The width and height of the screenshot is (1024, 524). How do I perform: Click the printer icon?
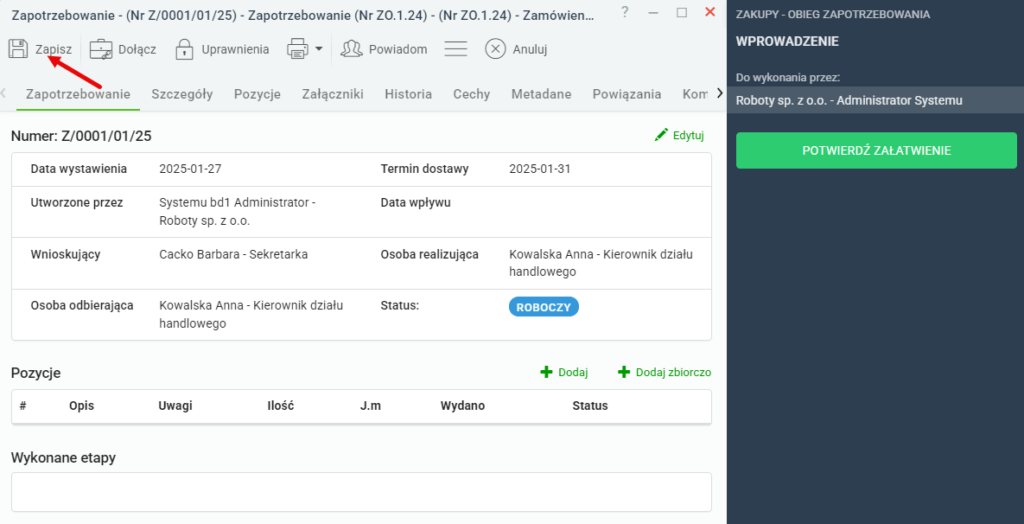click(x=298, y=49)
